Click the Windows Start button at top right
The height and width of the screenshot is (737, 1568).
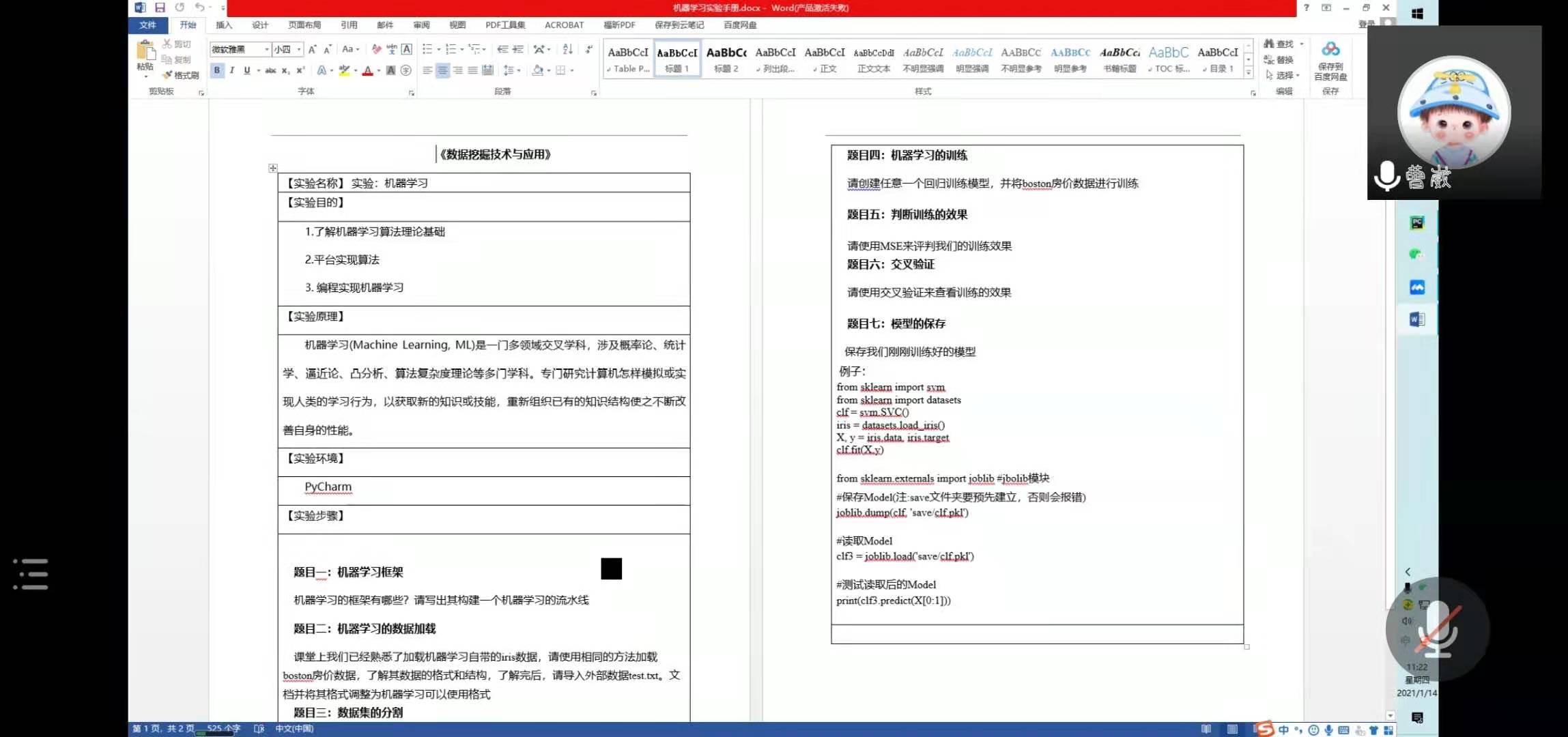coord(1417,13)
